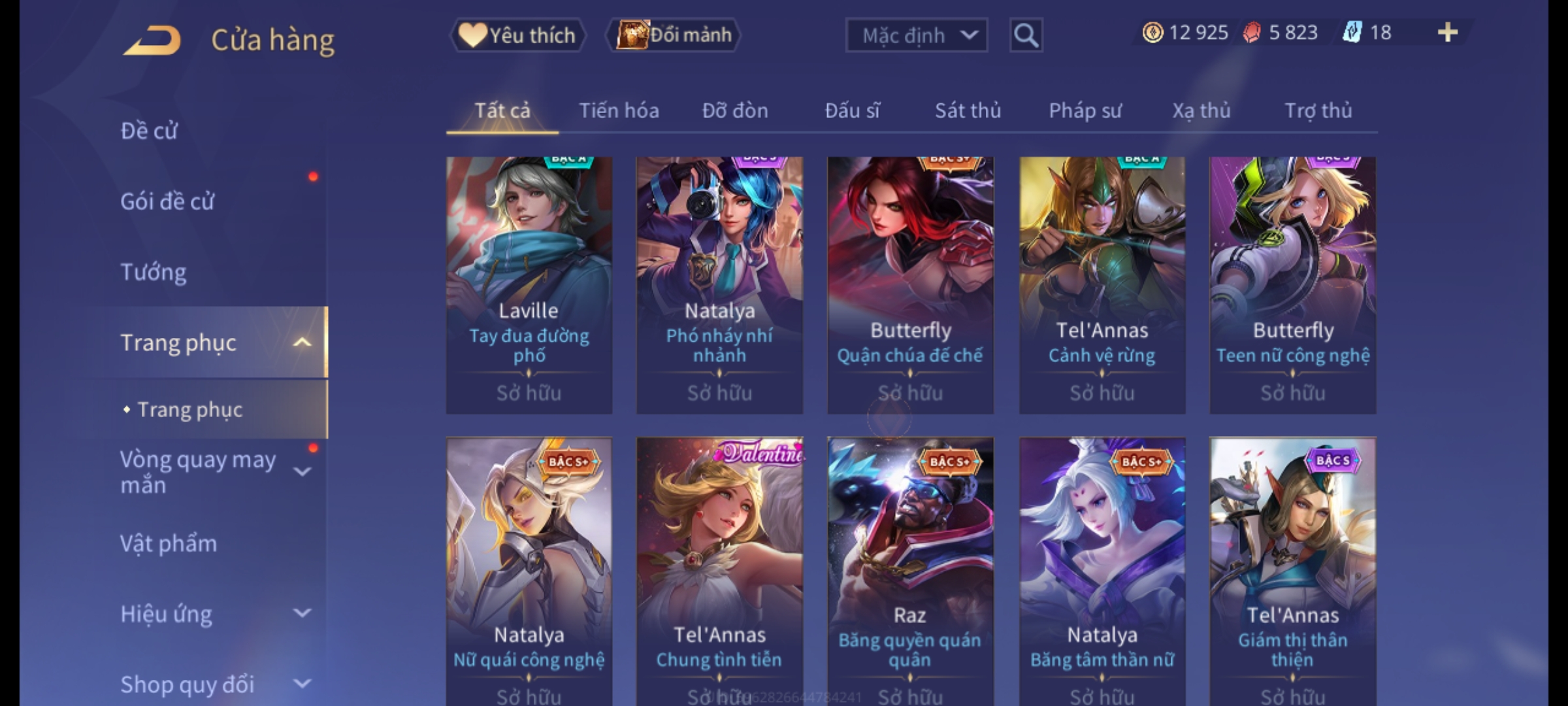Open Đổi mảnh fragment exchange
This screenshot has height=706, width=1568.
pyautogui.click(x=674, y=35)
